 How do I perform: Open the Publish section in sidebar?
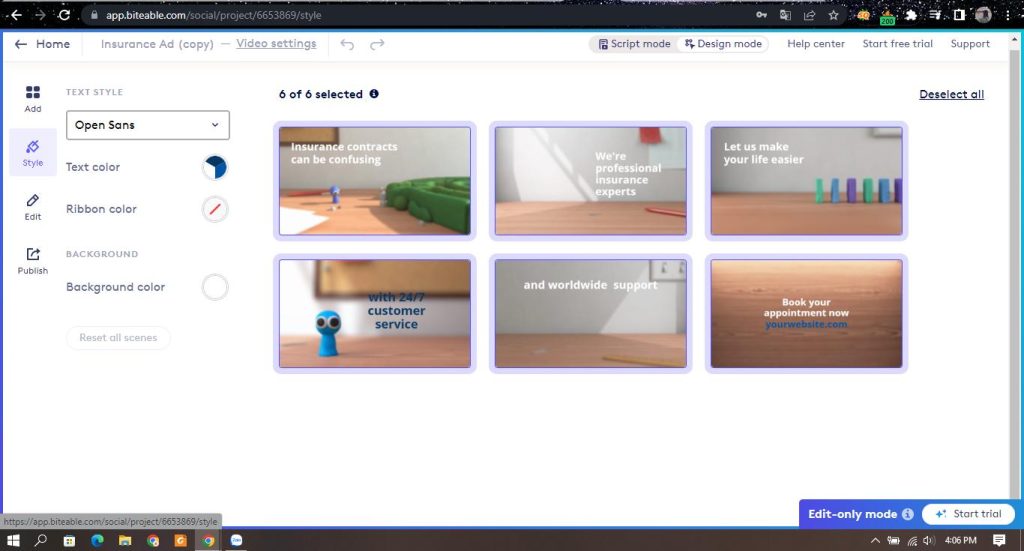(x=33, y=261)
